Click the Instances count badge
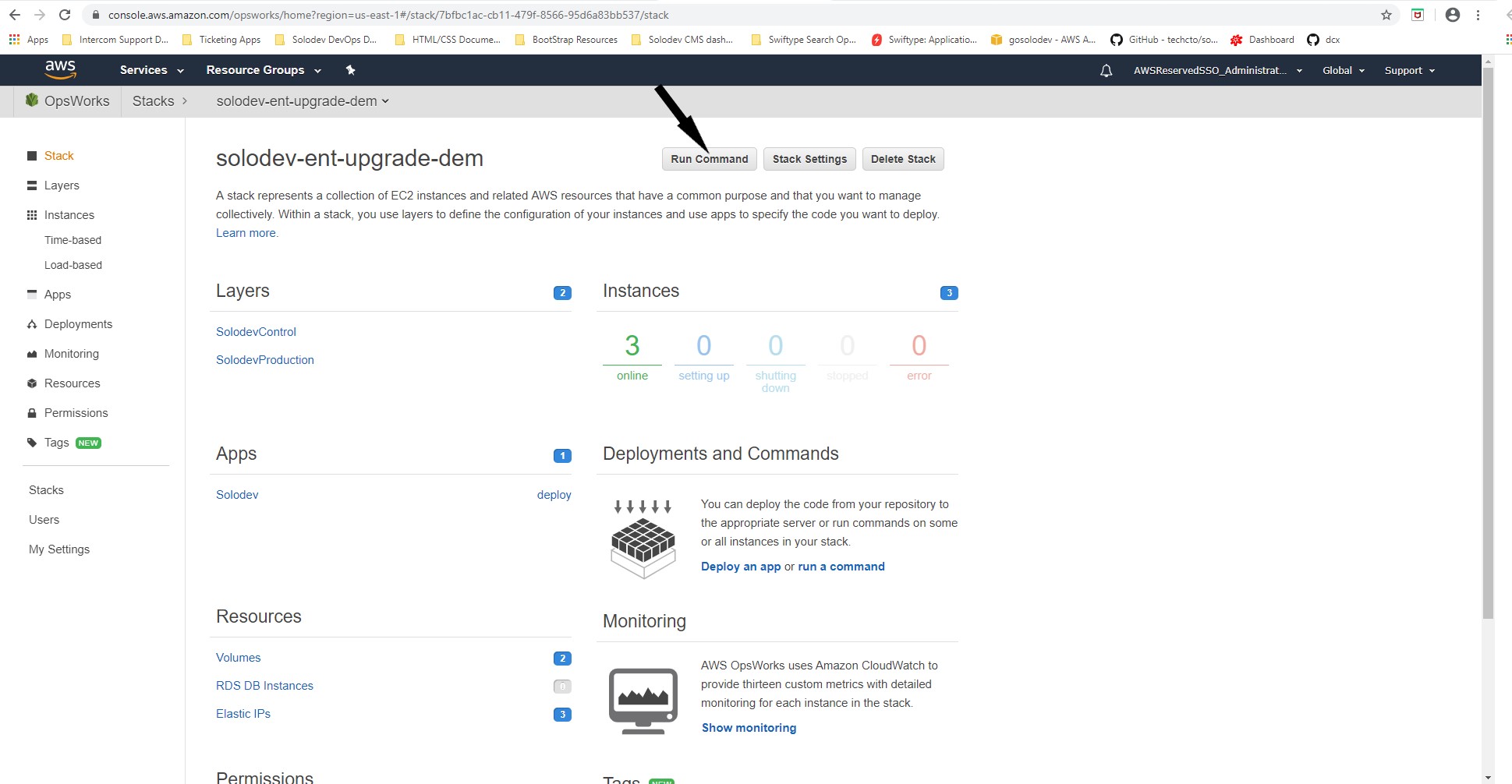Screen dimensions: 1512x784 coord(949,293)
